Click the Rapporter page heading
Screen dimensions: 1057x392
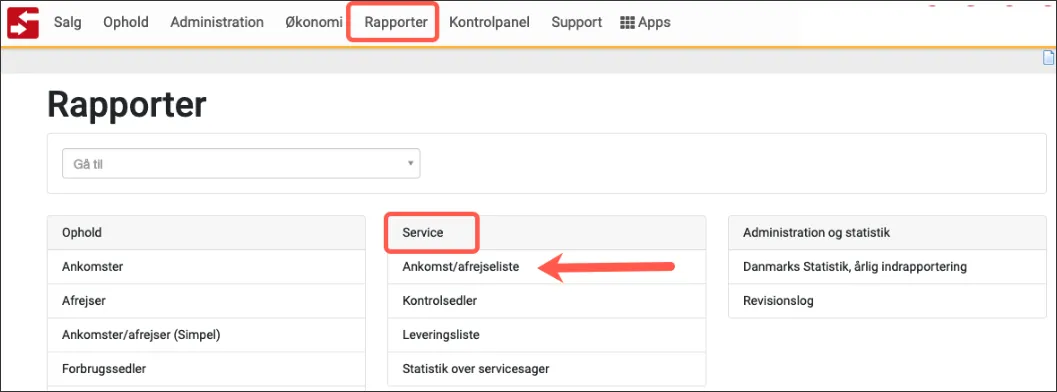[x=127, y=106]
